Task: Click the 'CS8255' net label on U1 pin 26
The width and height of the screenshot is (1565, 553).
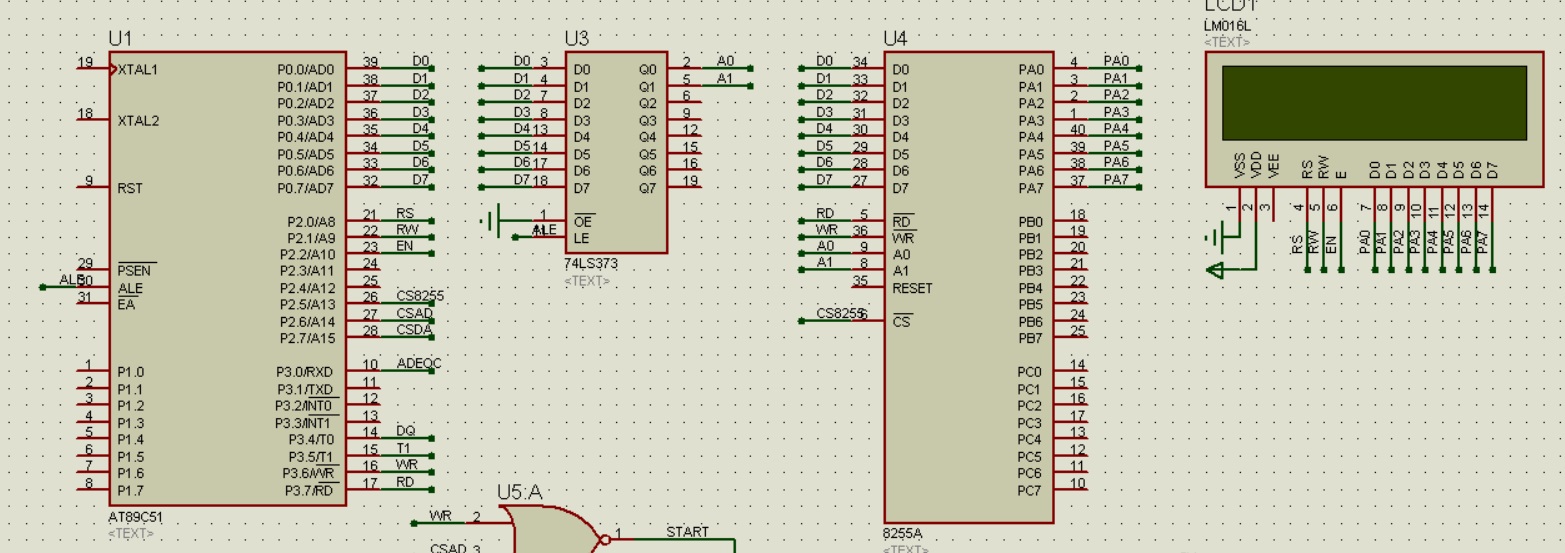Action: (x=420, y=296)
